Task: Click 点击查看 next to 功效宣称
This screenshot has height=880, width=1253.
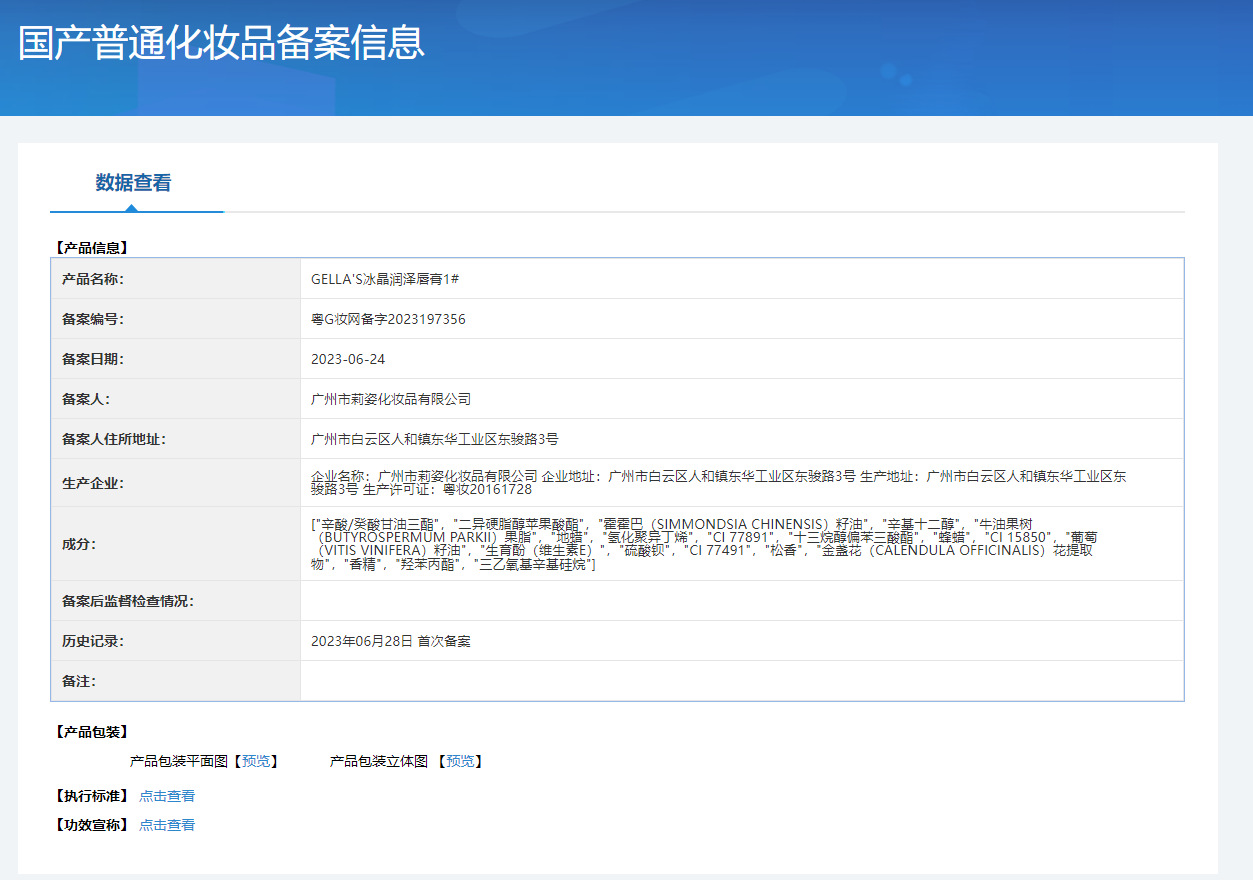Action: 167,825
